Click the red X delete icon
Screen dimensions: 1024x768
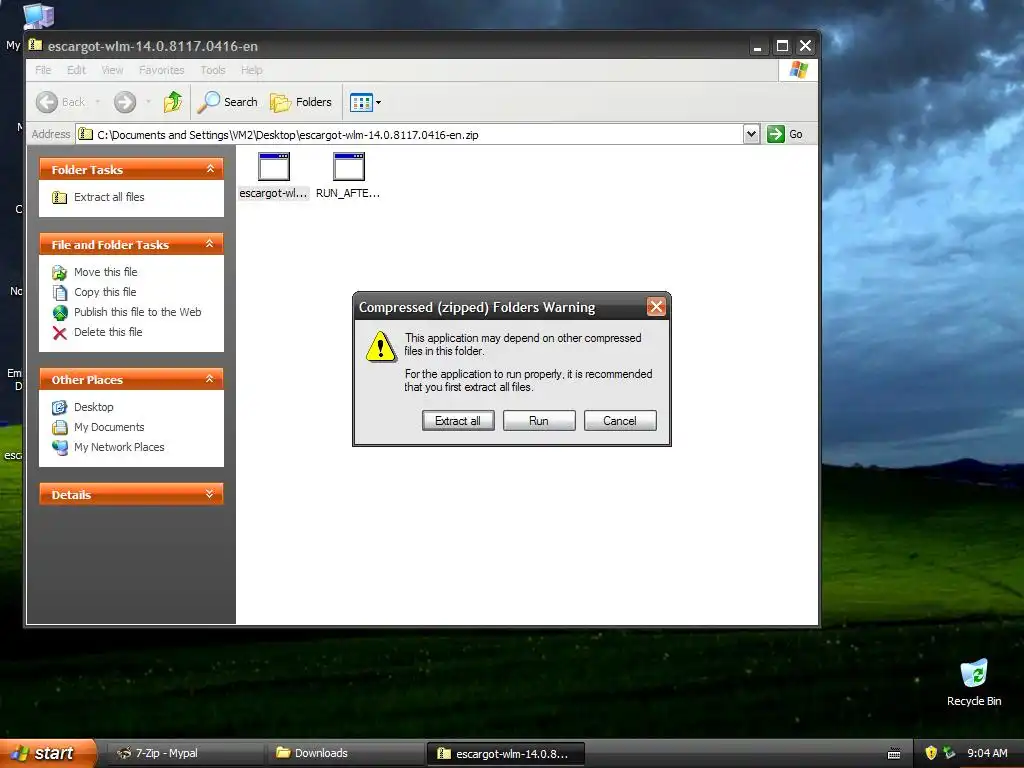[59, 333]
